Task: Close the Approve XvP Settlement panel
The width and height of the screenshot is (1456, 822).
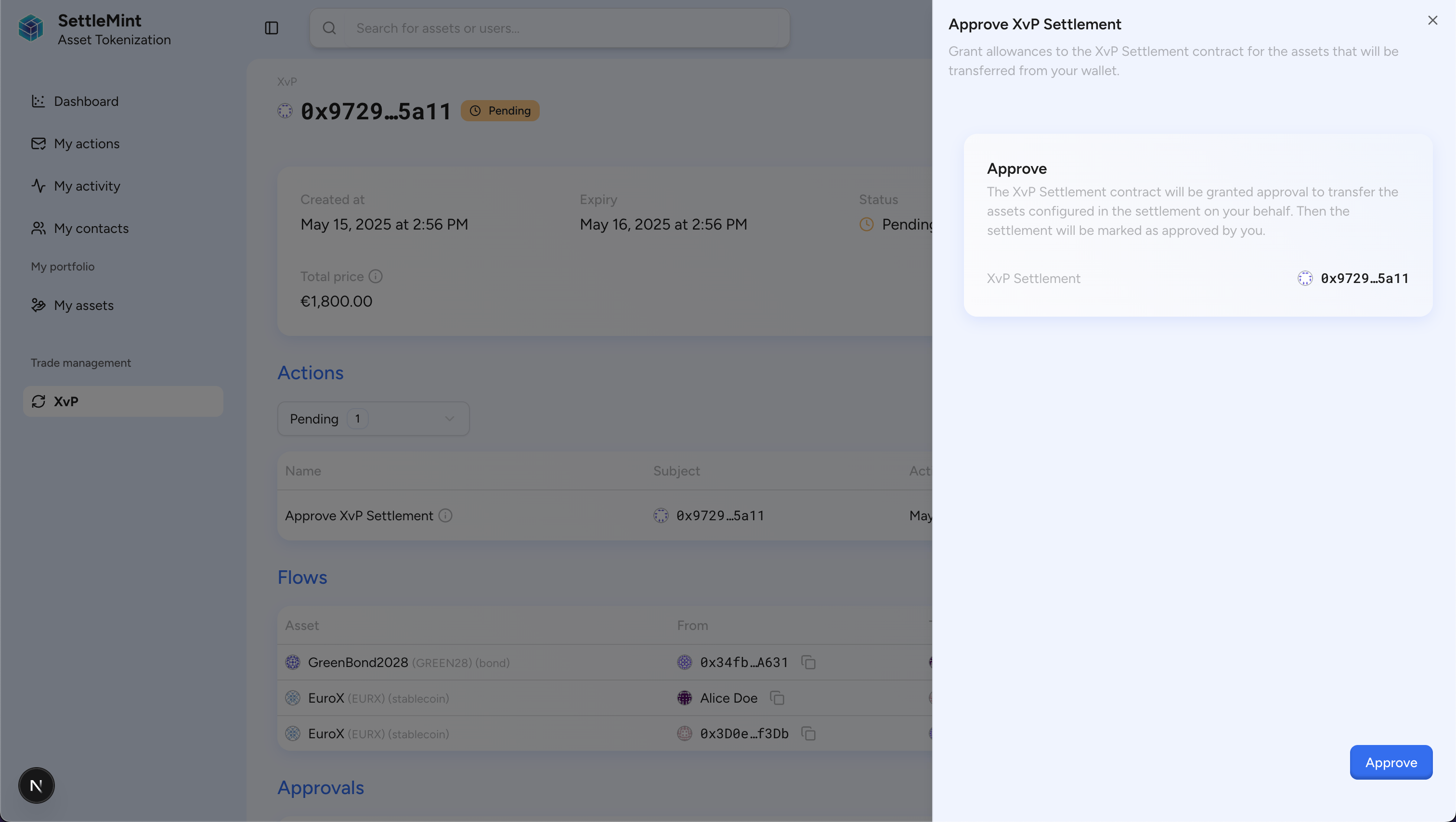Action: click(x=1432, y=20)
